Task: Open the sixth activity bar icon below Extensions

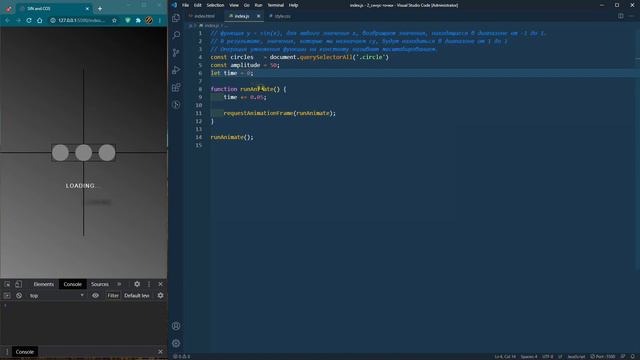Action: pyautogui.click(x=176, y=105)
